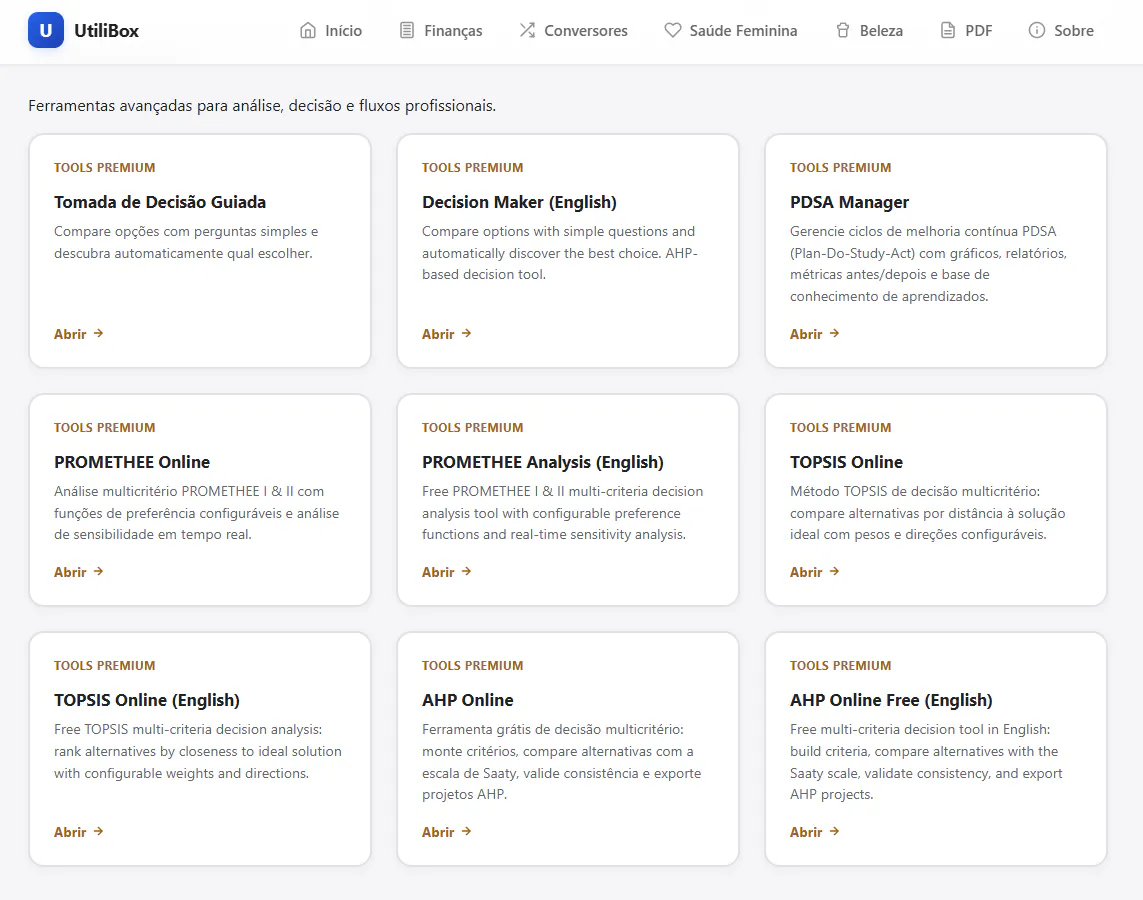Open the Finanças menu item
Screen dimensions: 1143x900
point(441,31)
